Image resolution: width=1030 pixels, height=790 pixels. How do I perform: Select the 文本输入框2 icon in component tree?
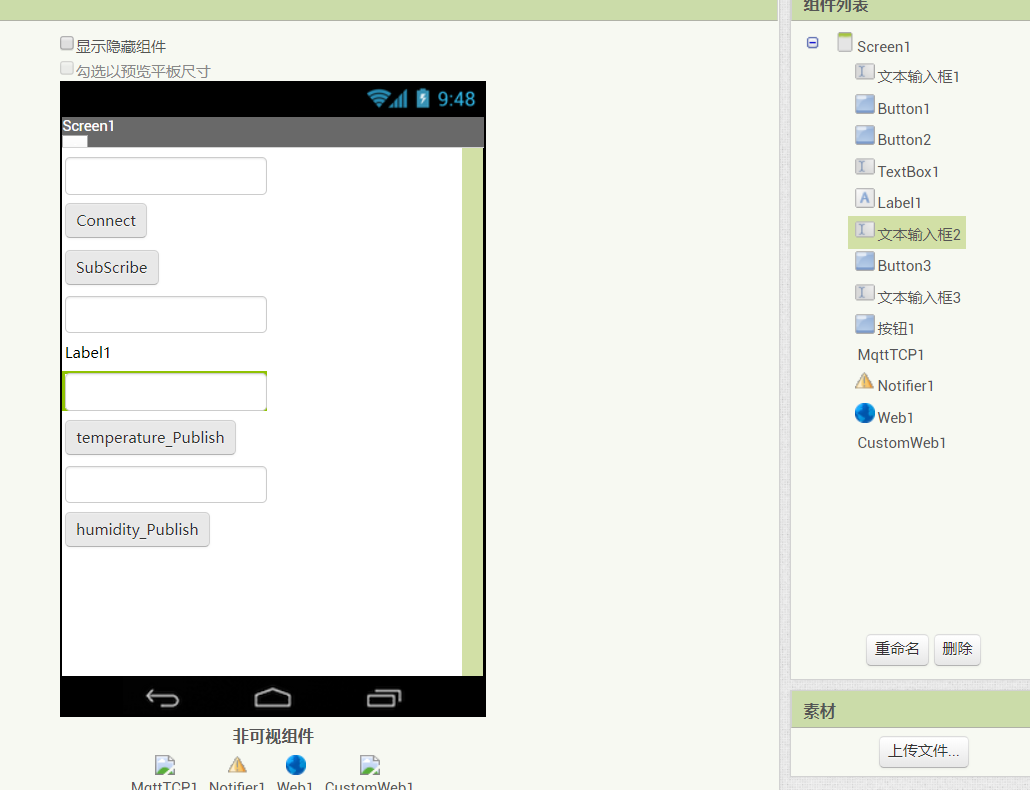pos(864,230)
